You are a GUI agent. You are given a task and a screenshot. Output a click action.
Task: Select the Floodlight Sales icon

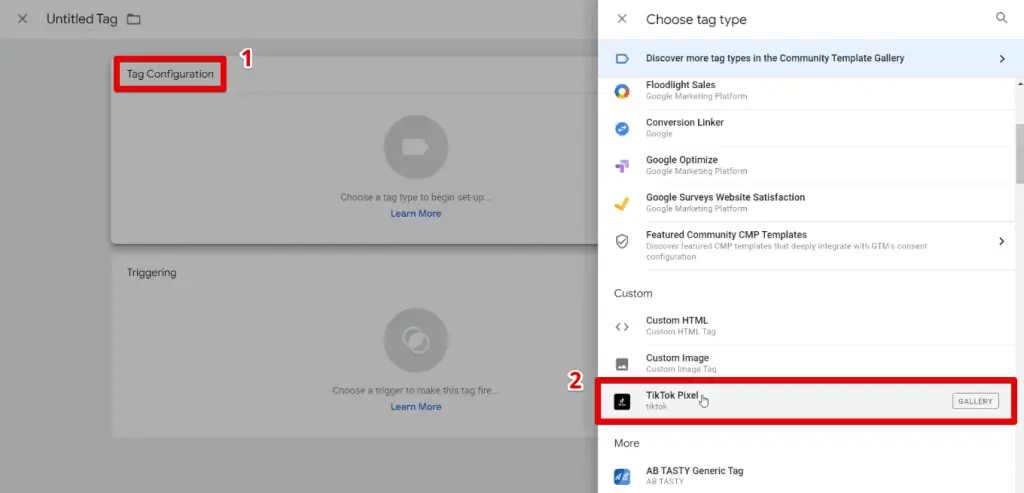622,91
